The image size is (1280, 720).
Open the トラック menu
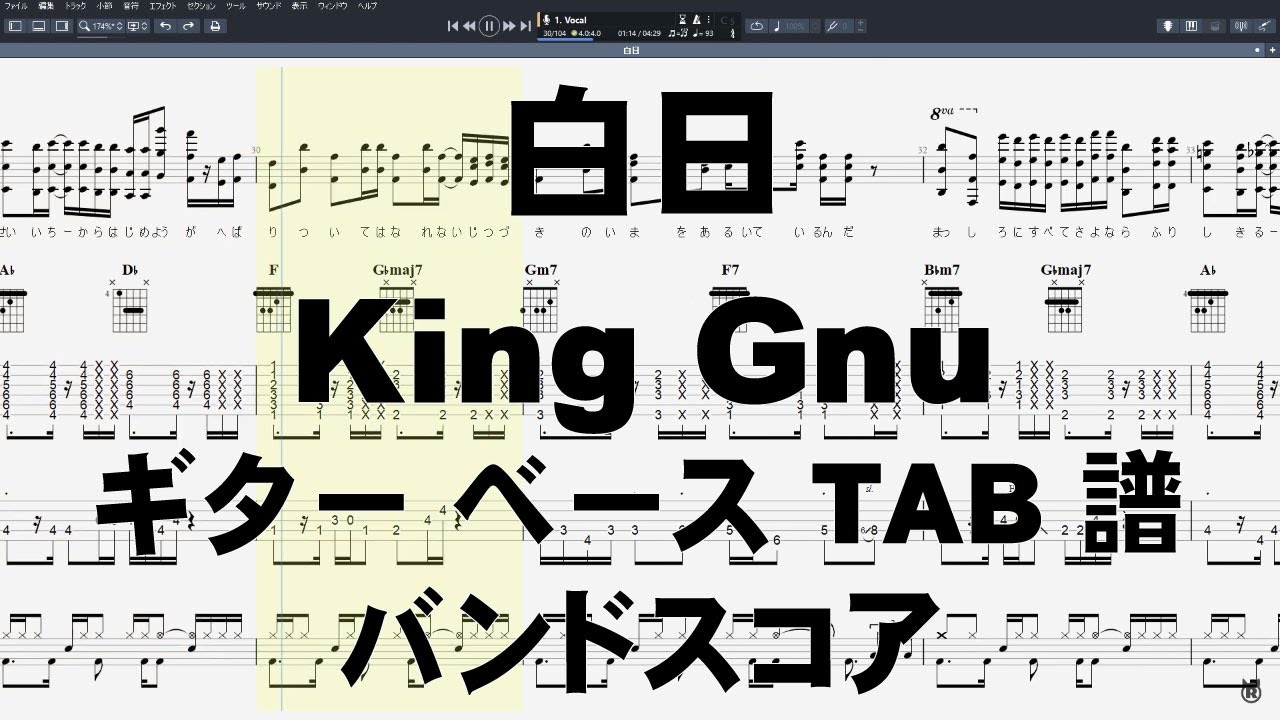(x=76, y=6)
